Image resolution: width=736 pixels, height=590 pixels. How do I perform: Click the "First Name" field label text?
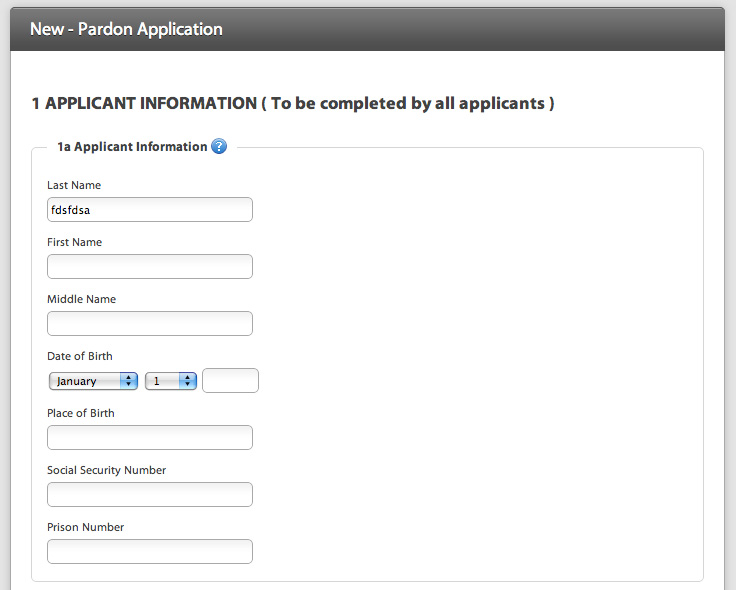click(x=74, y=242)
